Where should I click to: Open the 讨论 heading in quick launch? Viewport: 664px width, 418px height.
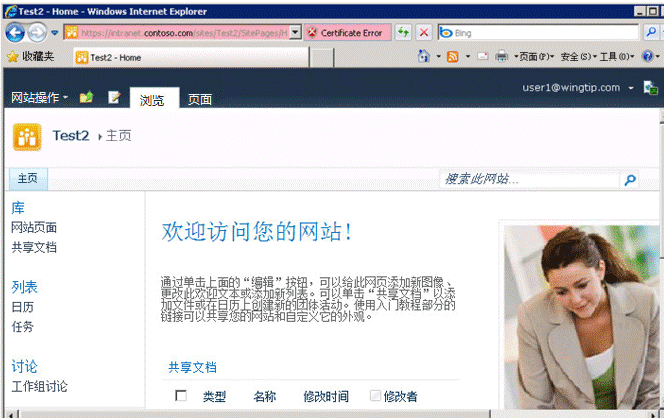(24, 366)
